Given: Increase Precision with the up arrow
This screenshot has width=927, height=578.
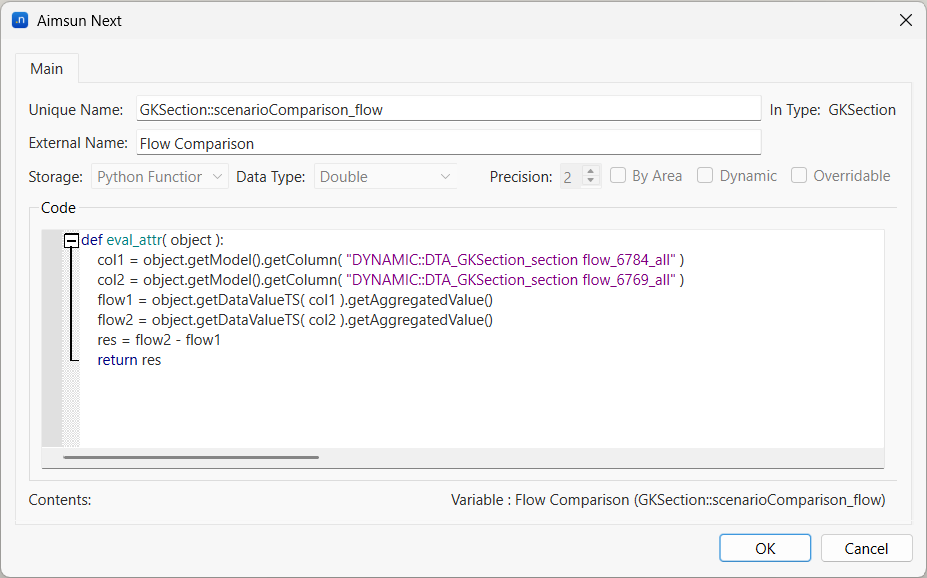Looking at the screenshot, I should point(591,171).
